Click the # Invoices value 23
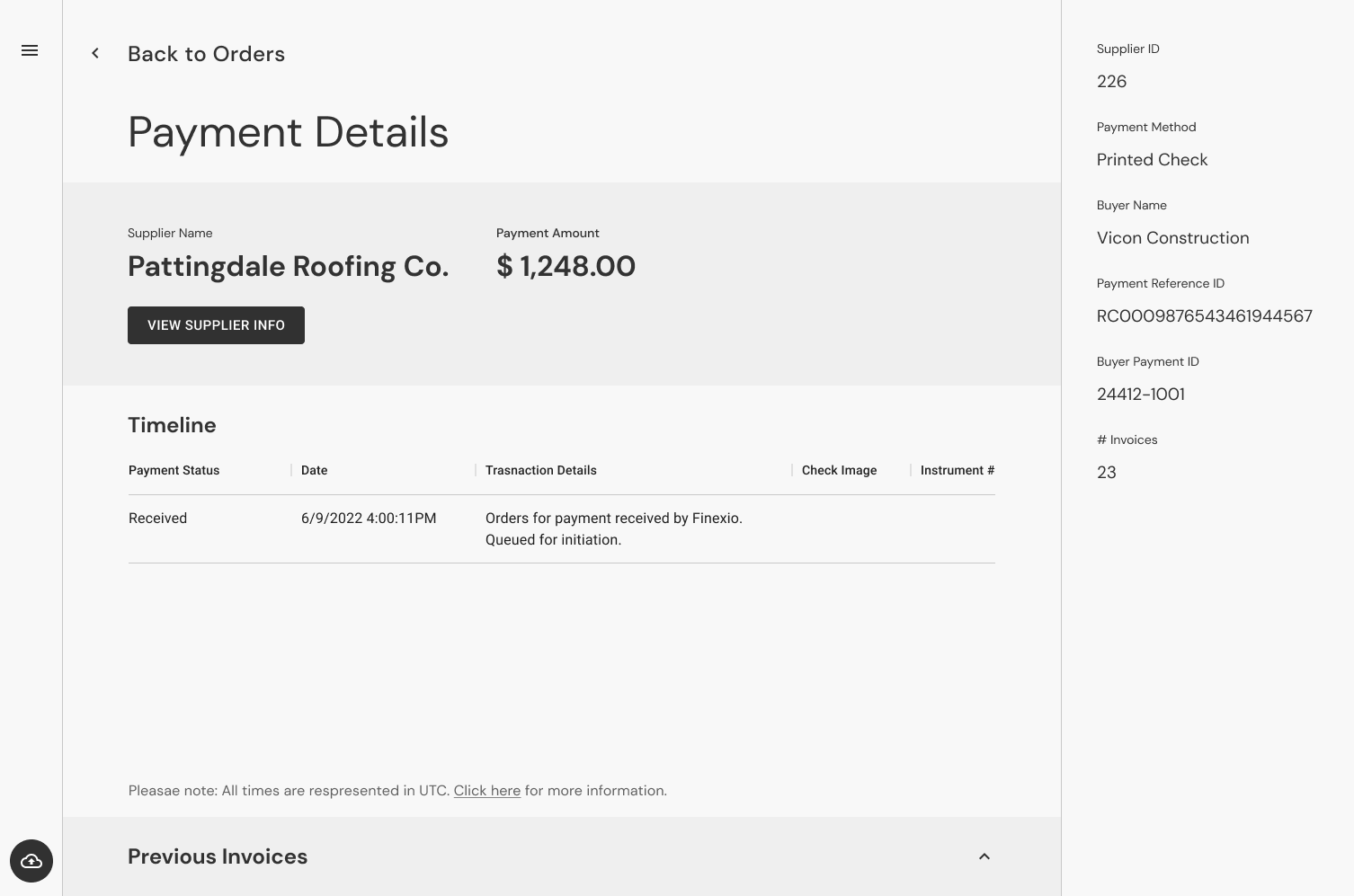Screen dimensions: 1354x896 click(1106, 473)
